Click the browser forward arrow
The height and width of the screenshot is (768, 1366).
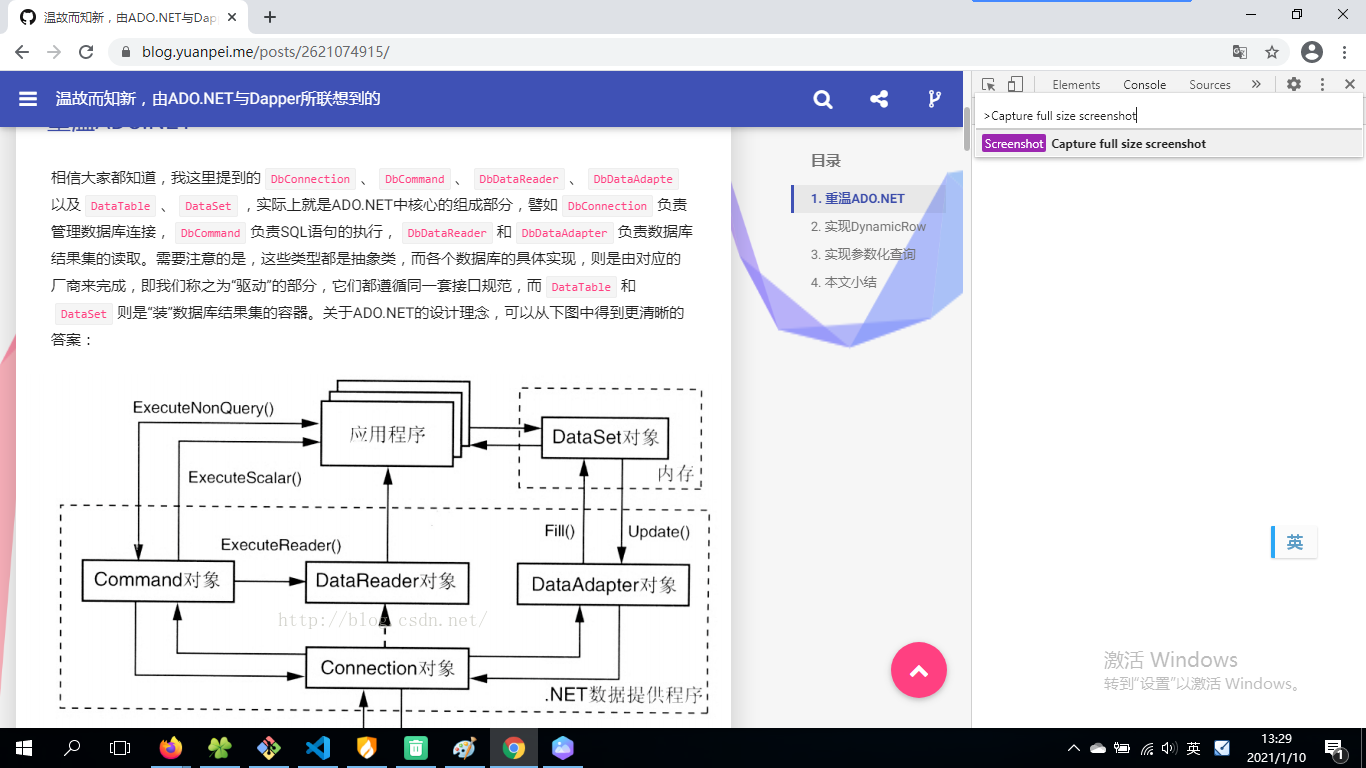tap(54, 52)
